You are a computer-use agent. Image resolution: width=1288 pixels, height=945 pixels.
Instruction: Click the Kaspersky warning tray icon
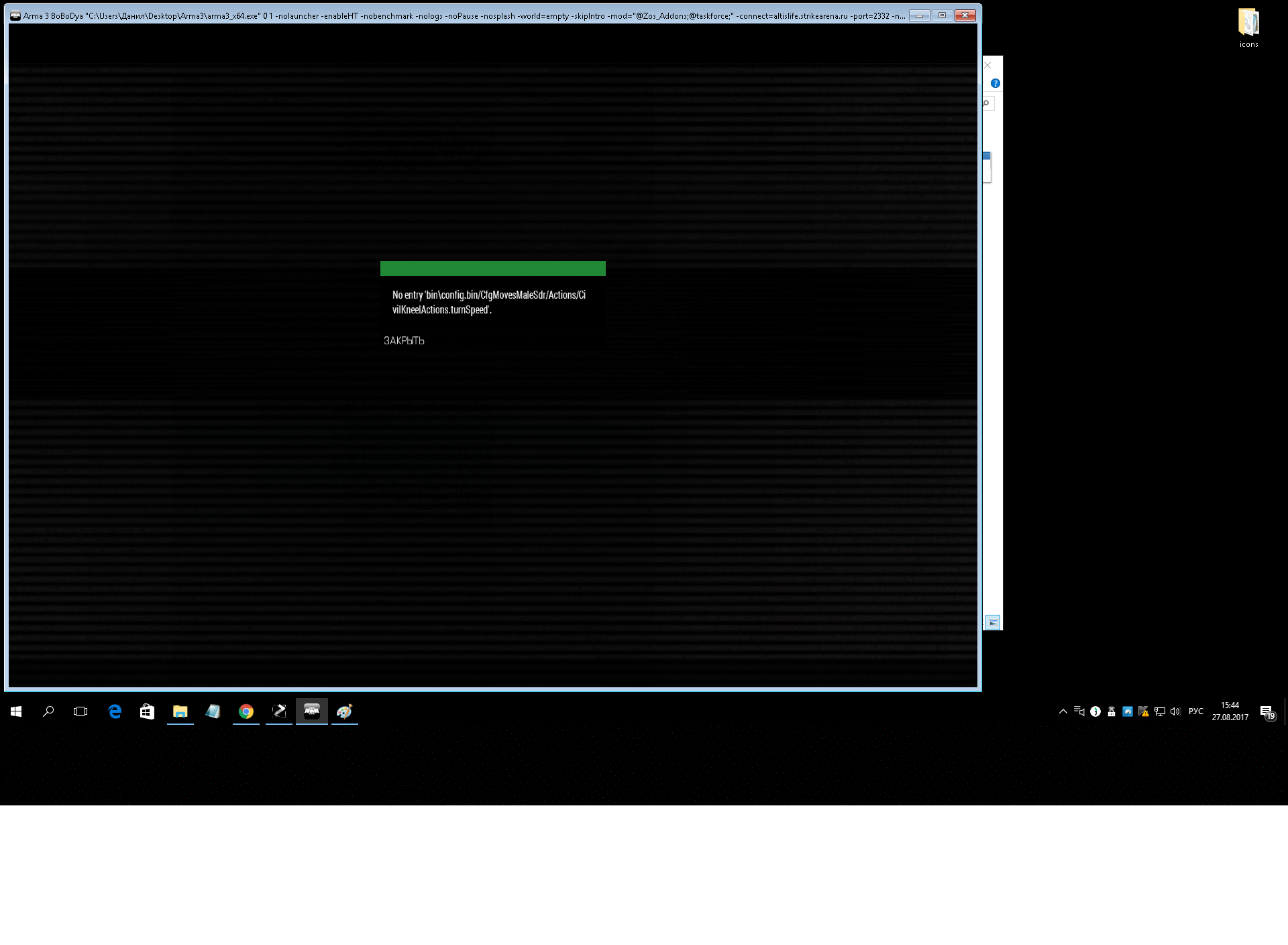1144,711
